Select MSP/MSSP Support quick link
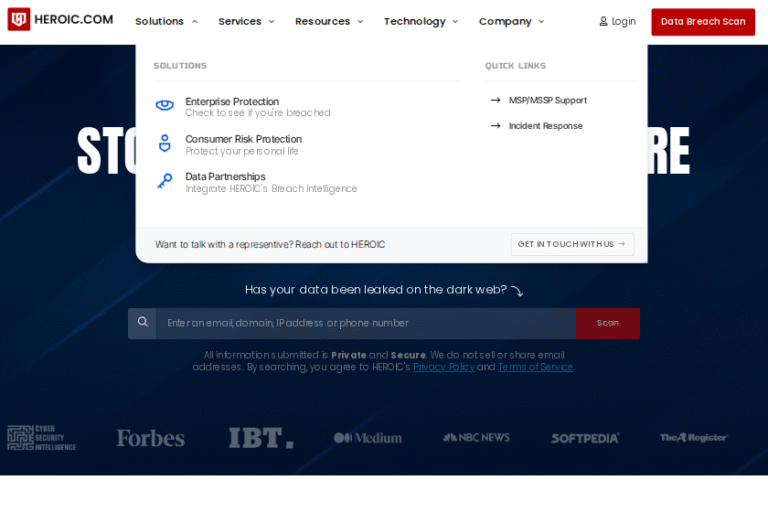Viewport: 768px width, 512px height. click(x=547, y=100)
